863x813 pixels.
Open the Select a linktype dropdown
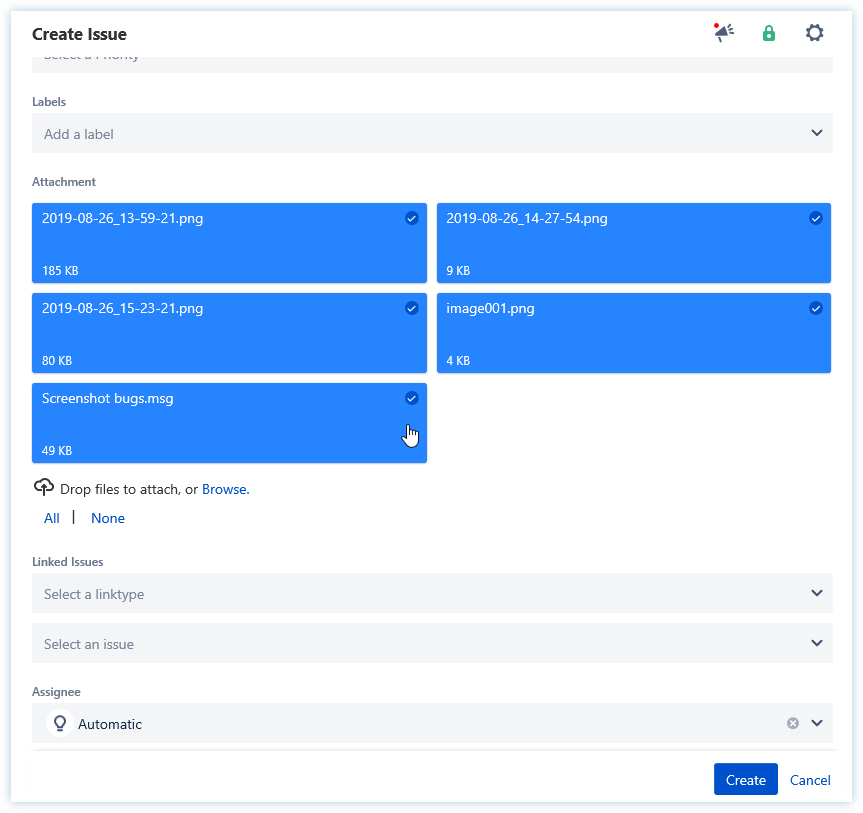click(432, 593)
